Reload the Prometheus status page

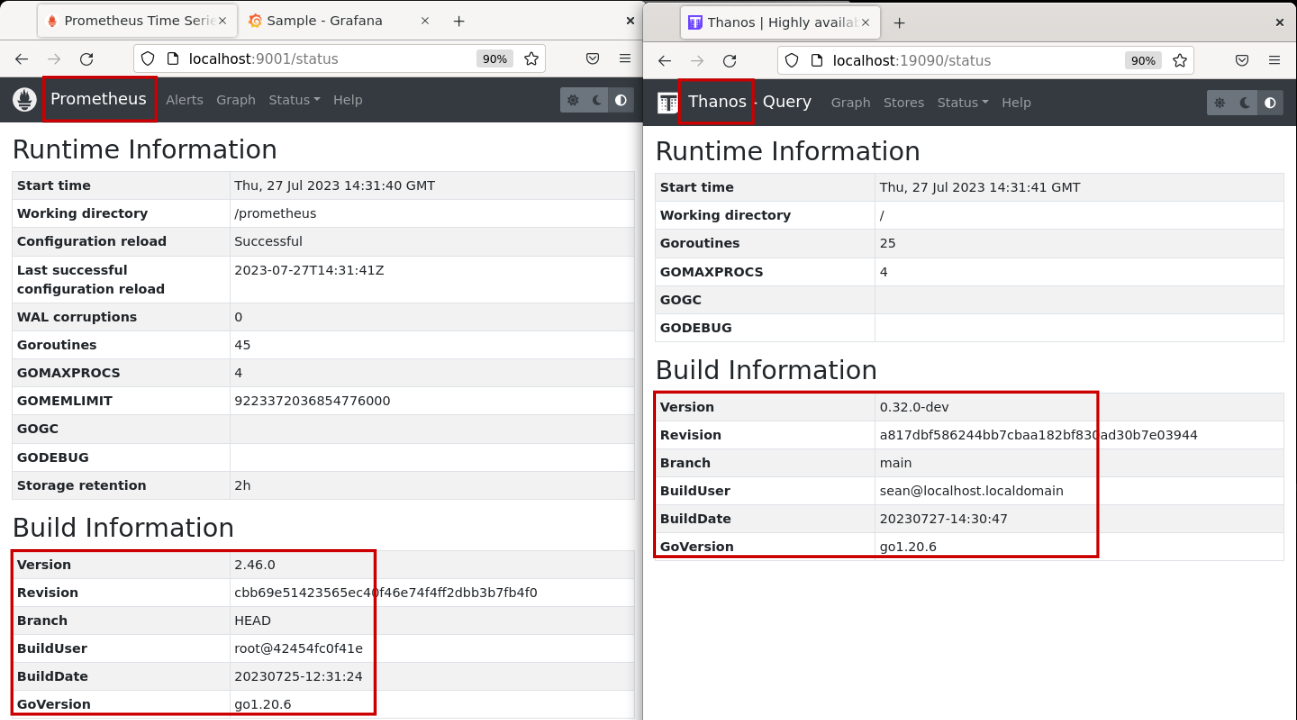[x=87, y=59]
